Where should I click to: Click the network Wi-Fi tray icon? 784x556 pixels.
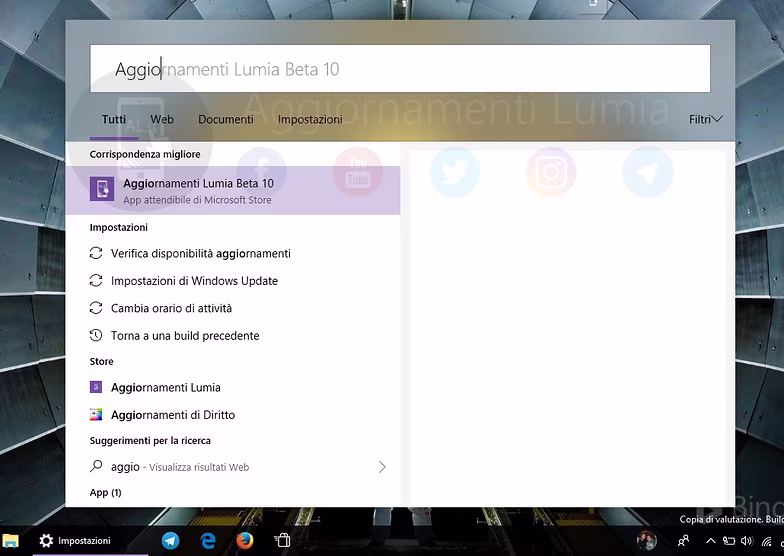[x=766, y=541]
